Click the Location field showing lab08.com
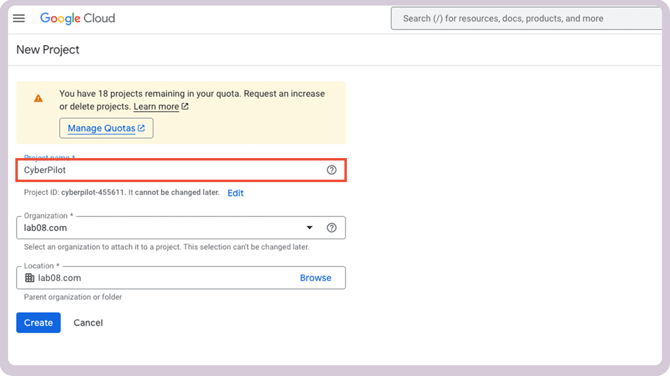This screenshot has height=376, width=670. click(181, 278)
